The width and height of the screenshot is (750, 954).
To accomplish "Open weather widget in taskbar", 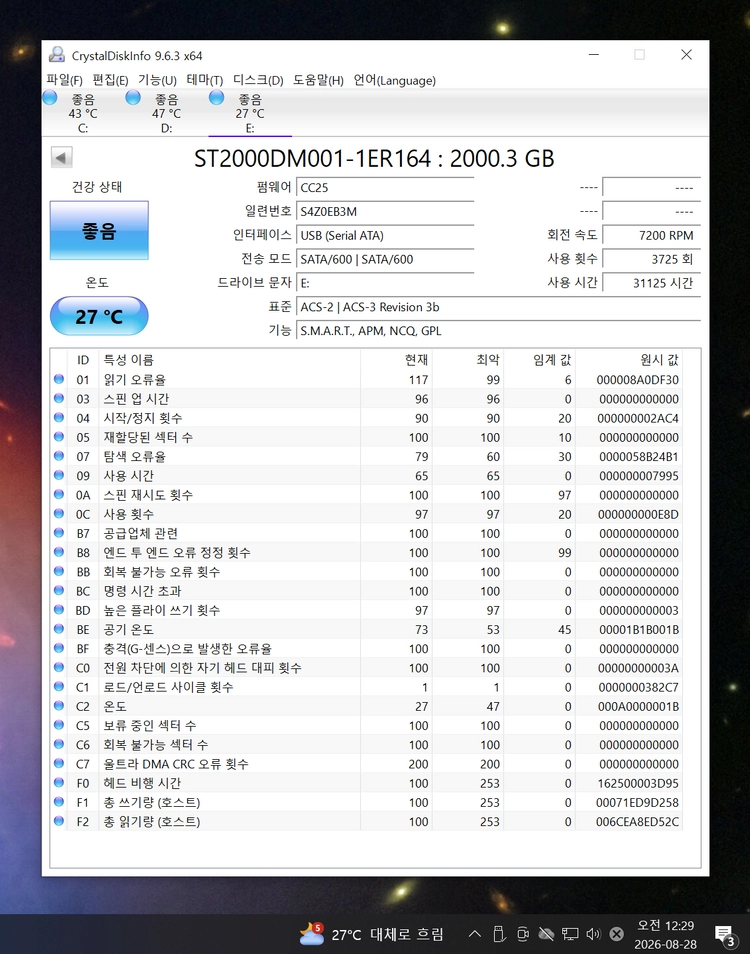I will (x=372, y=934).
